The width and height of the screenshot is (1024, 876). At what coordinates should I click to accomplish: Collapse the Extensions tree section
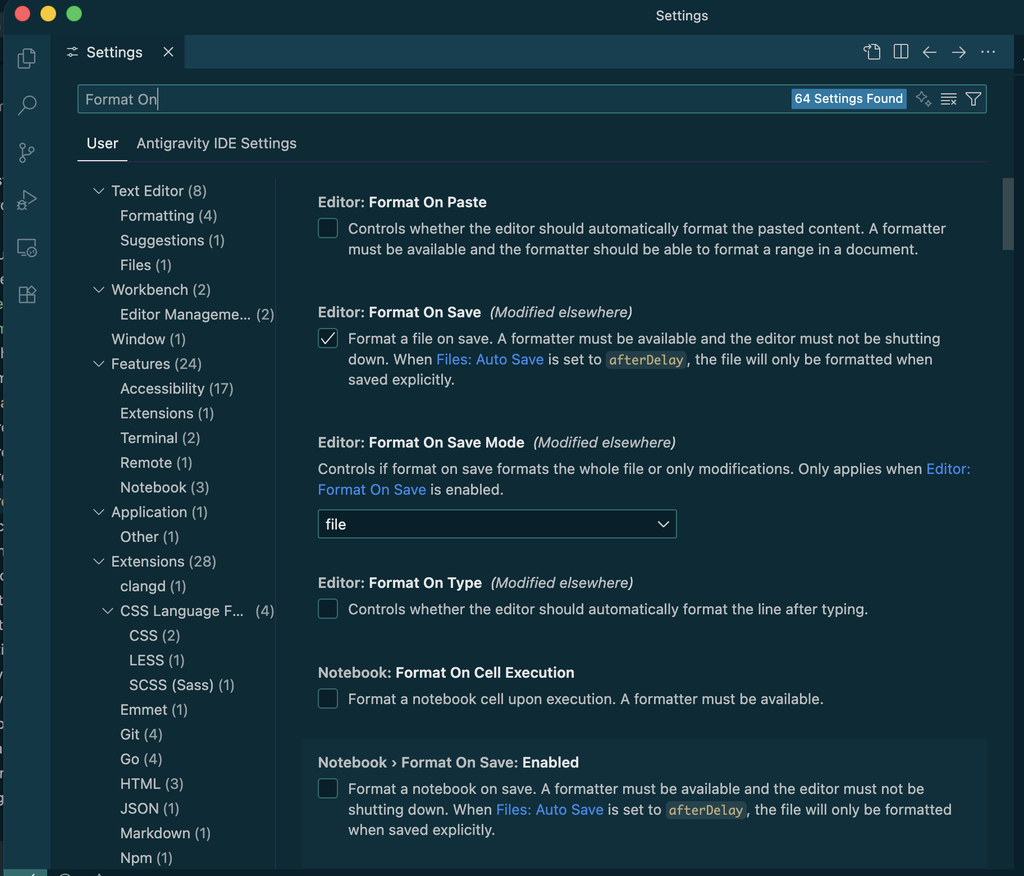click(99, 561)
